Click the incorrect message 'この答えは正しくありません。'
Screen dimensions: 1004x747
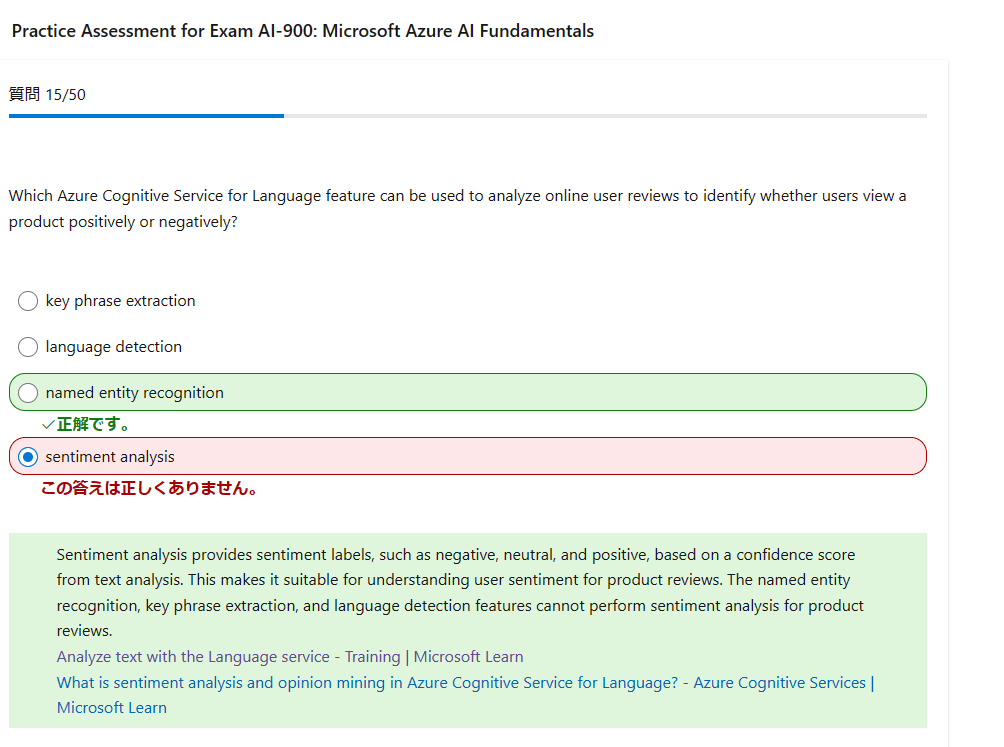[149, 488]
